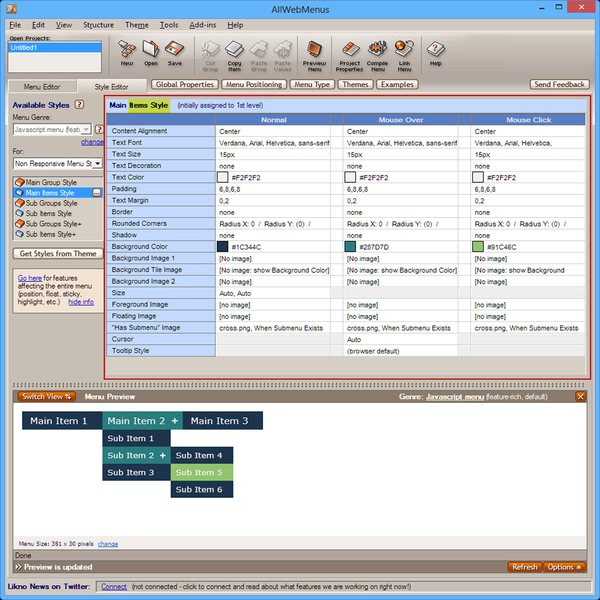The height and width of the screenshot is (600, 600).
Task: Open the Theme menu
Action: coord(137,25)
